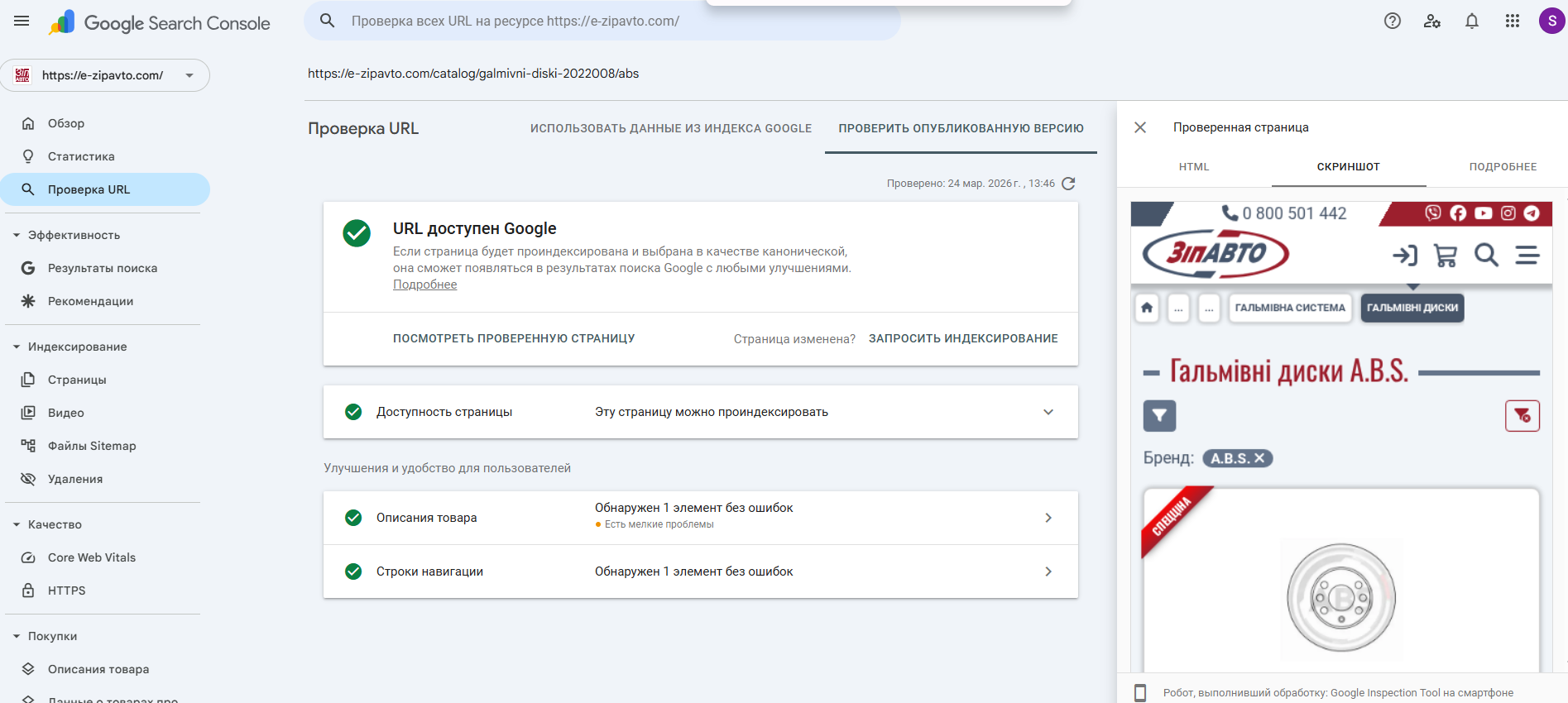Expand the page availability row

point(1048,412)
